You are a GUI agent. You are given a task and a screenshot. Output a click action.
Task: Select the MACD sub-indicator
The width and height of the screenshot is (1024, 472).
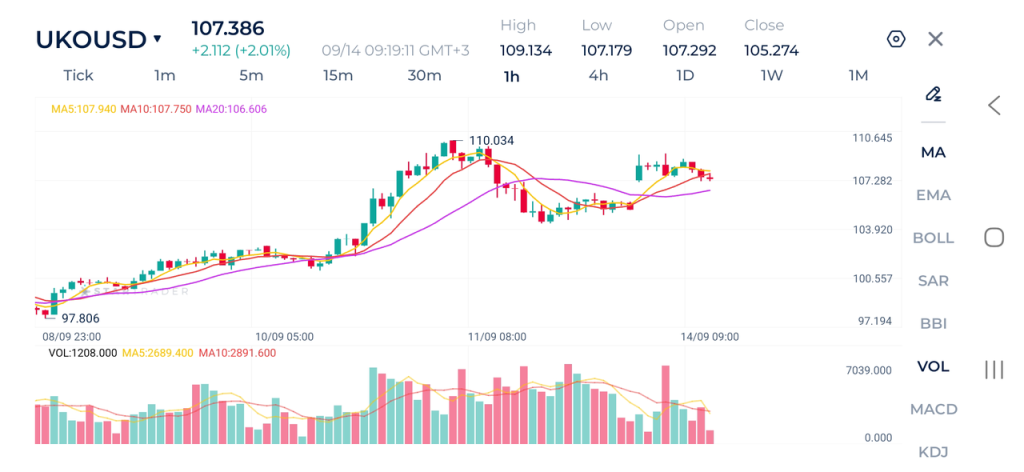tap(933, 409)
